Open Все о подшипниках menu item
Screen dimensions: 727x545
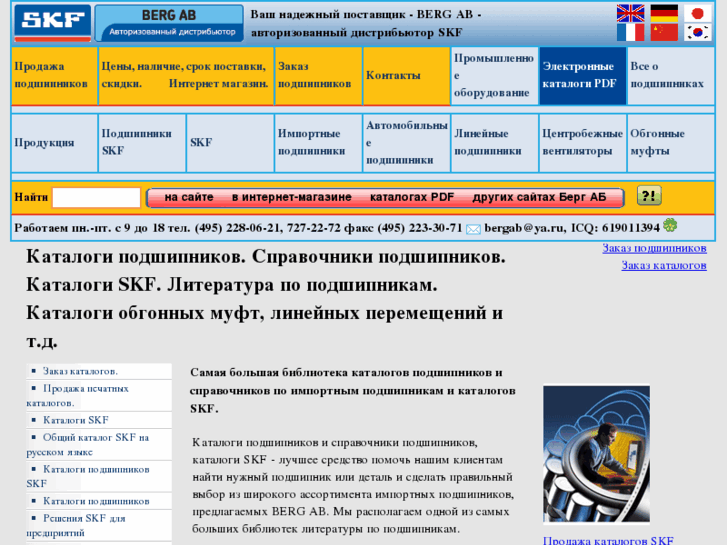[671, 76]
